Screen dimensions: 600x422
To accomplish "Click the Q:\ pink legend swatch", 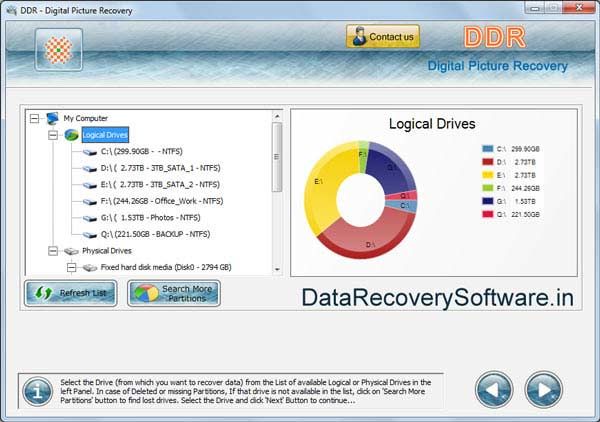I will coord(488,214).
